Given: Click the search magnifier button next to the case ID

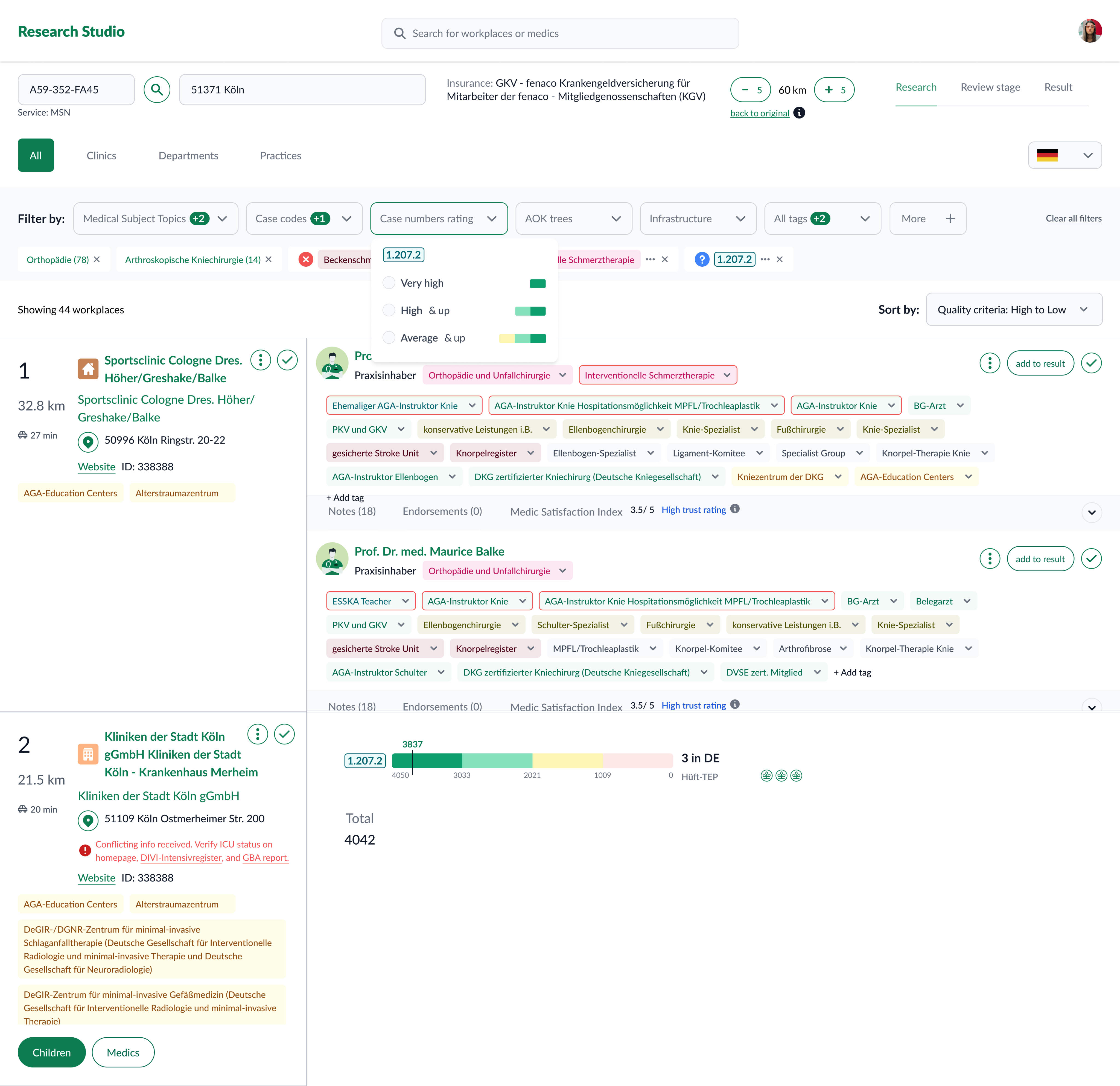Looking at the screenshot, I should (x=157, y=90).
